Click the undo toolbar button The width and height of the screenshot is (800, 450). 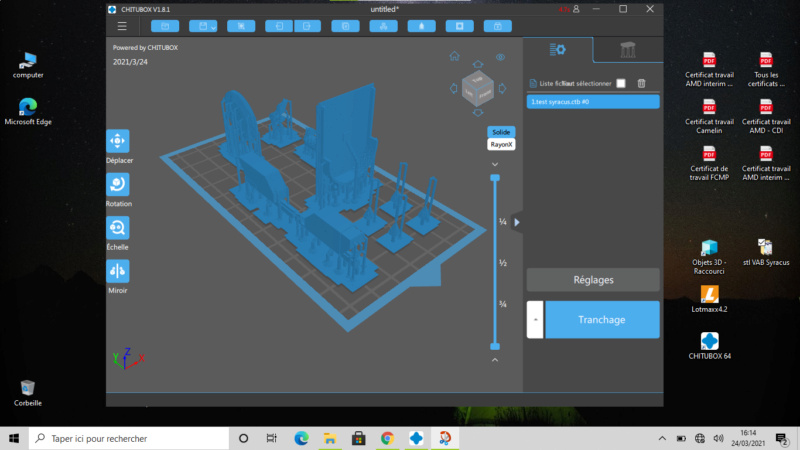(x=279, y=26)
